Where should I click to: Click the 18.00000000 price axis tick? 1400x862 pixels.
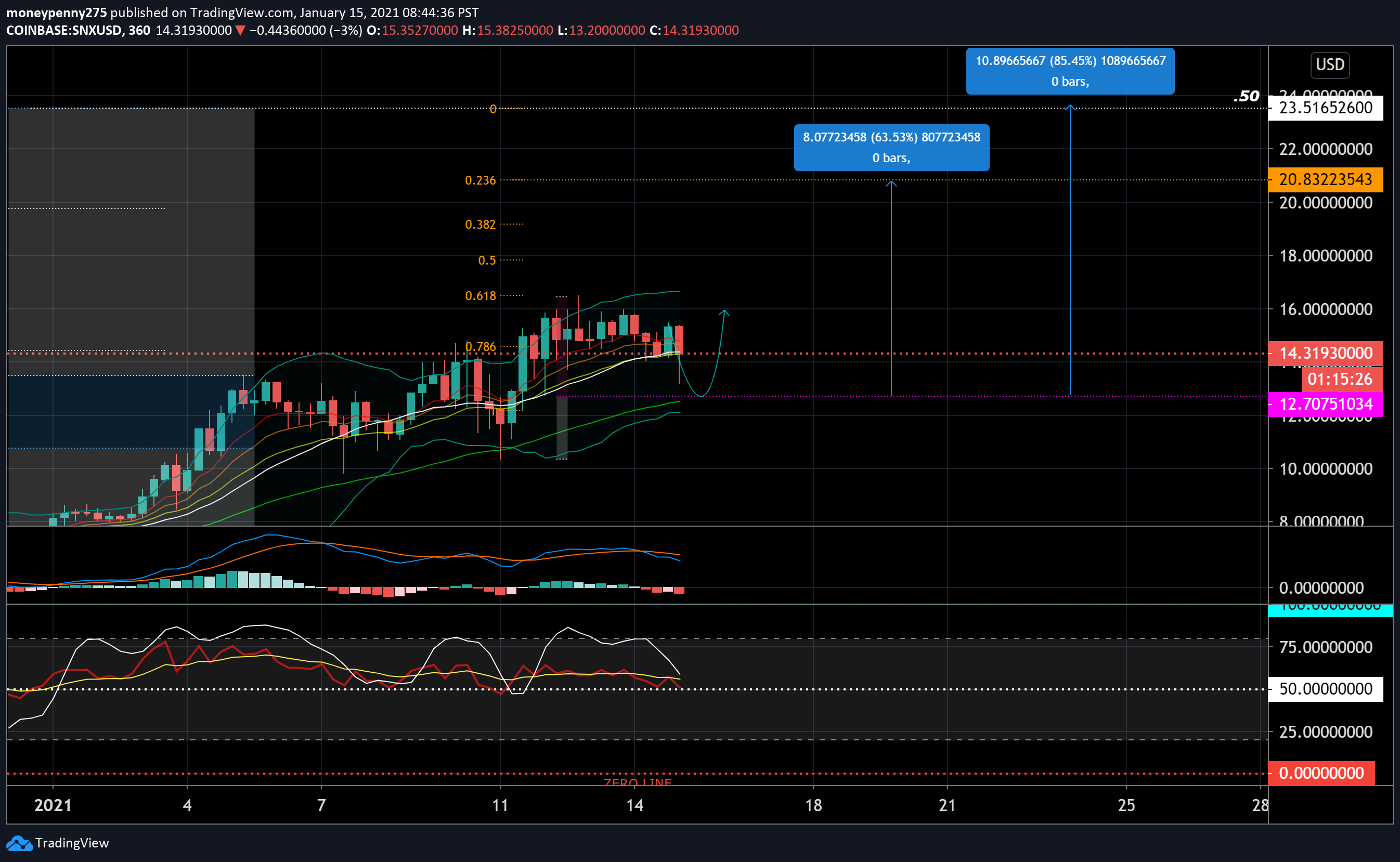1326,256
